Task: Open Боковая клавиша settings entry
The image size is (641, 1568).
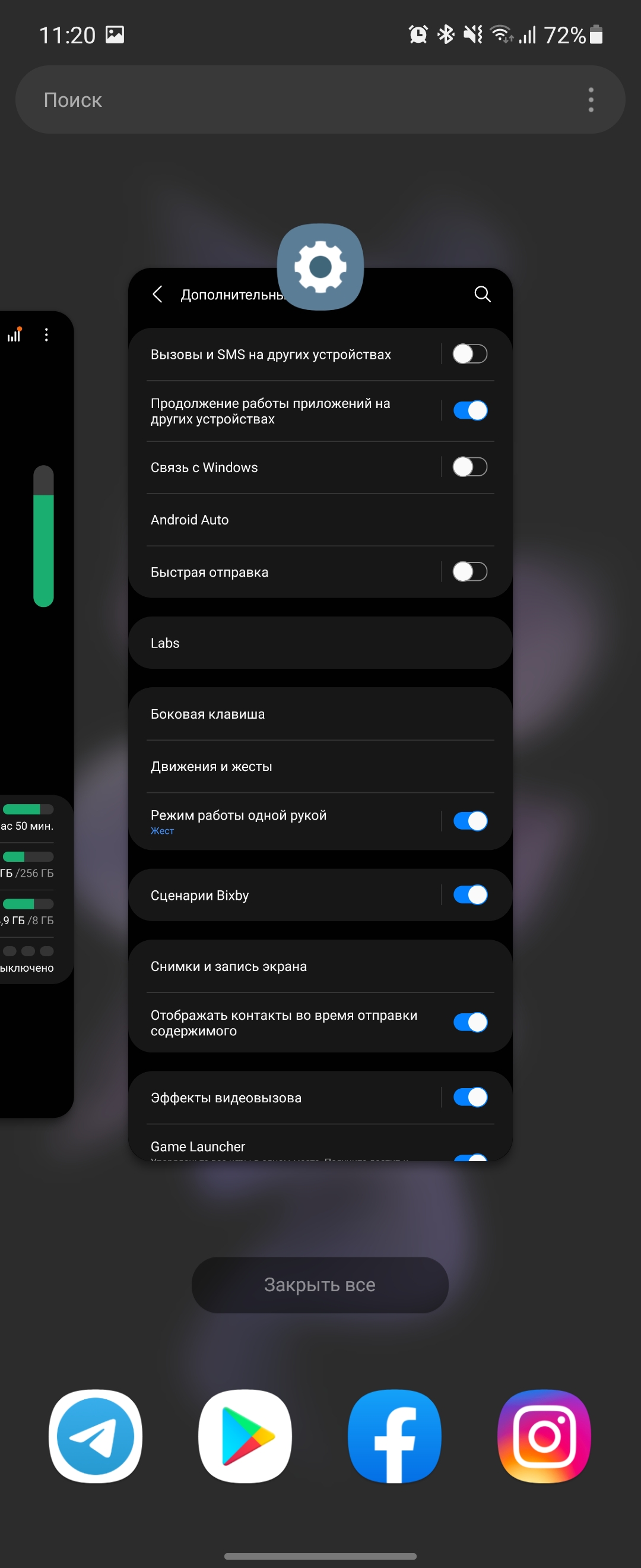Action: tap(320, 713)
